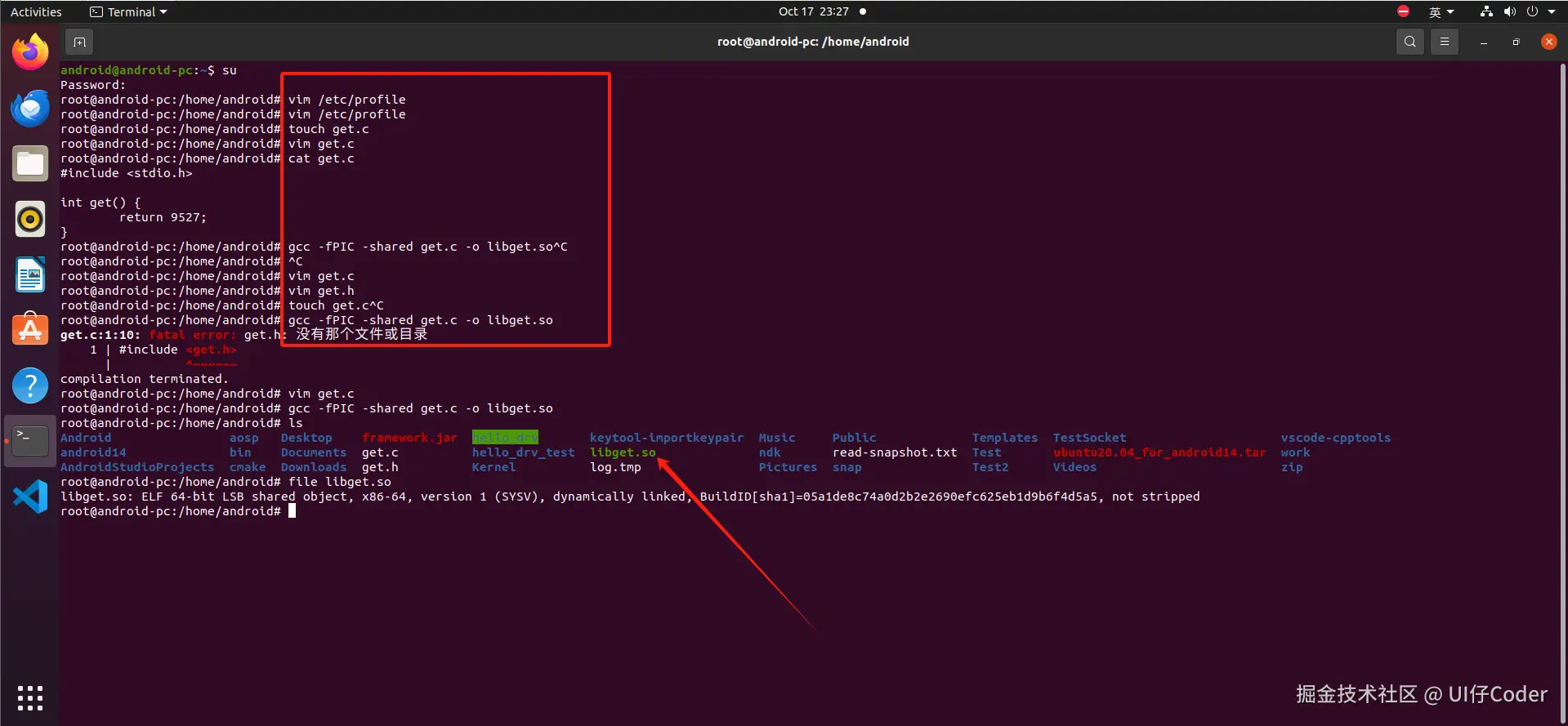
Task: Click libget.so in ls output
Action: [x=623, y=452]
